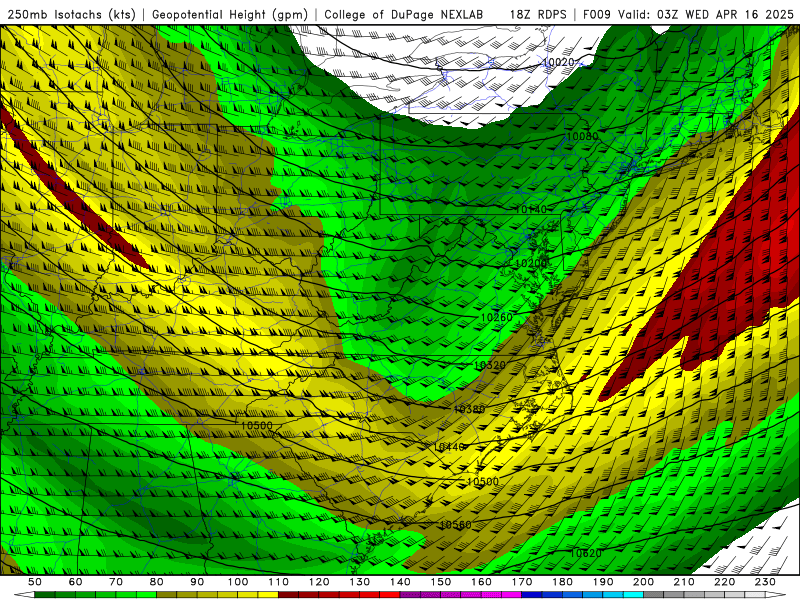
Task: Click the 10620 height contour label
Action: click(x=586, y=553)
